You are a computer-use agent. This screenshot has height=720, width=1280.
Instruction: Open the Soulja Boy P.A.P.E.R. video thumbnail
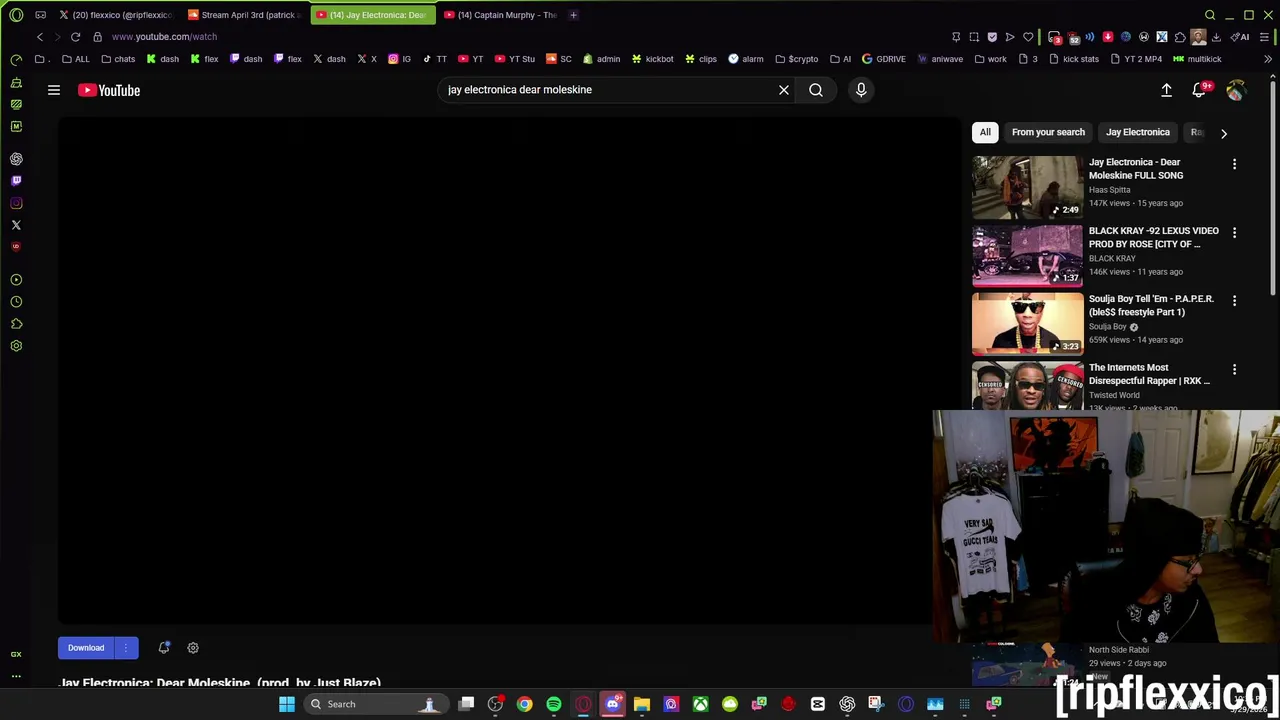(1027, 323)
